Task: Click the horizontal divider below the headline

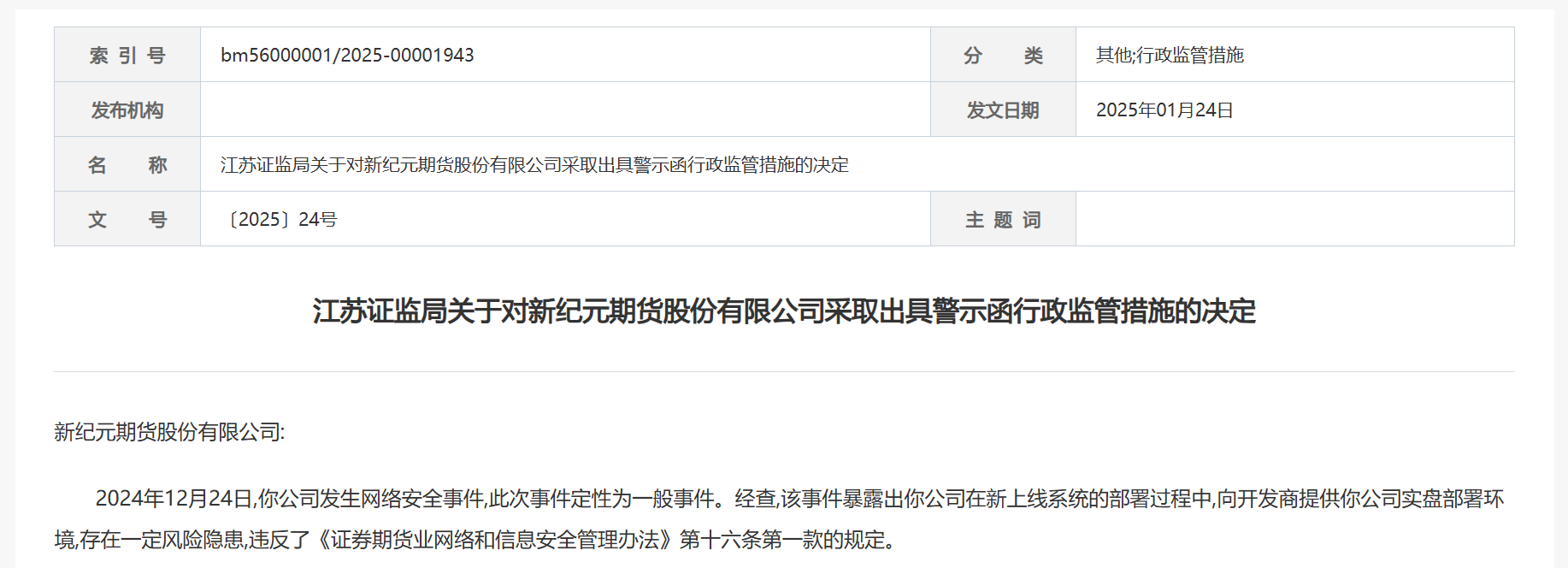Action: (784, 371)
